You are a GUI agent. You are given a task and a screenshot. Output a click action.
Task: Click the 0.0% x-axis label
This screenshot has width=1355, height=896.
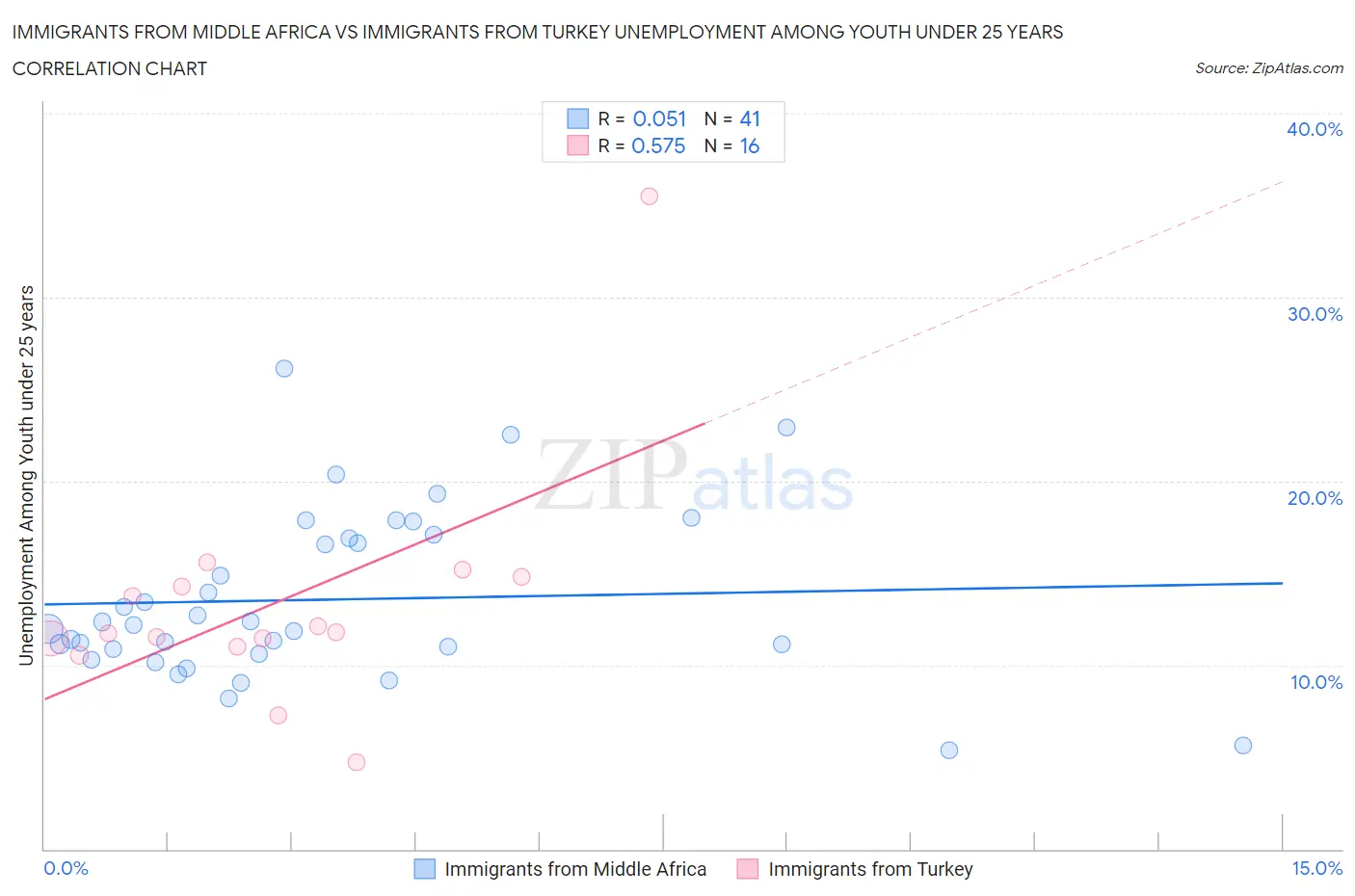[x=66, y=869]
